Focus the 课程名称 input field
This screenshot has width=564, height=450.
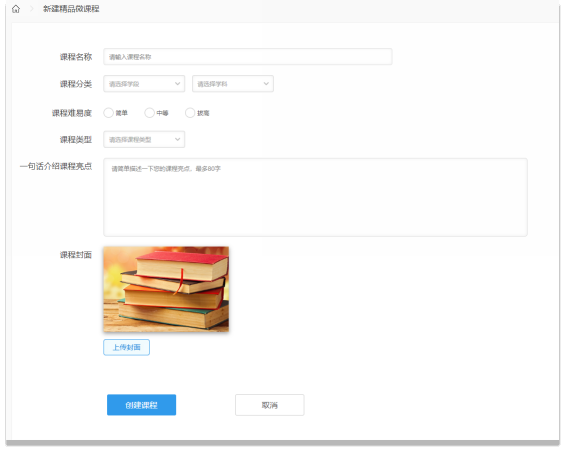(x=247, y=57)
